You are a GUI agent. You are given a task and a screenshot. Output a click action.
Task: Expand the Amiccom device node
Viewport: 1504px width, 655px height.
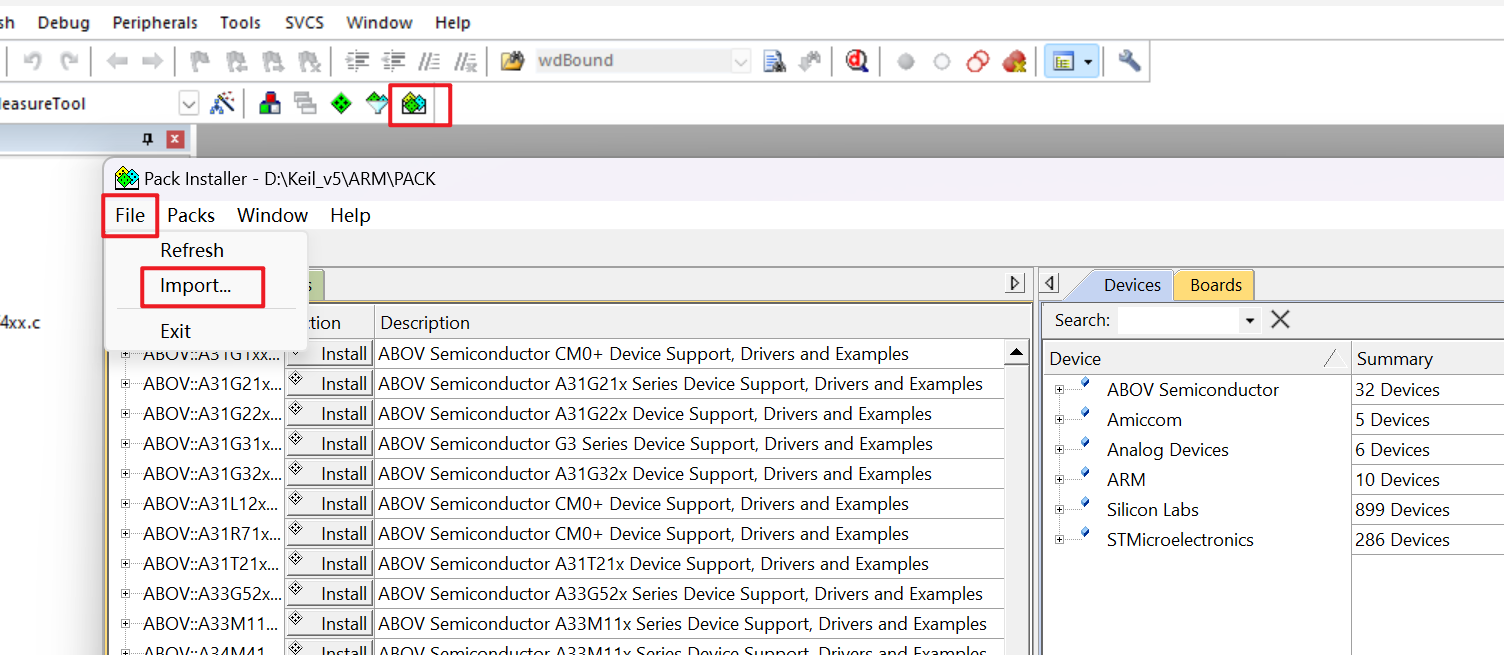[1059, 420]
